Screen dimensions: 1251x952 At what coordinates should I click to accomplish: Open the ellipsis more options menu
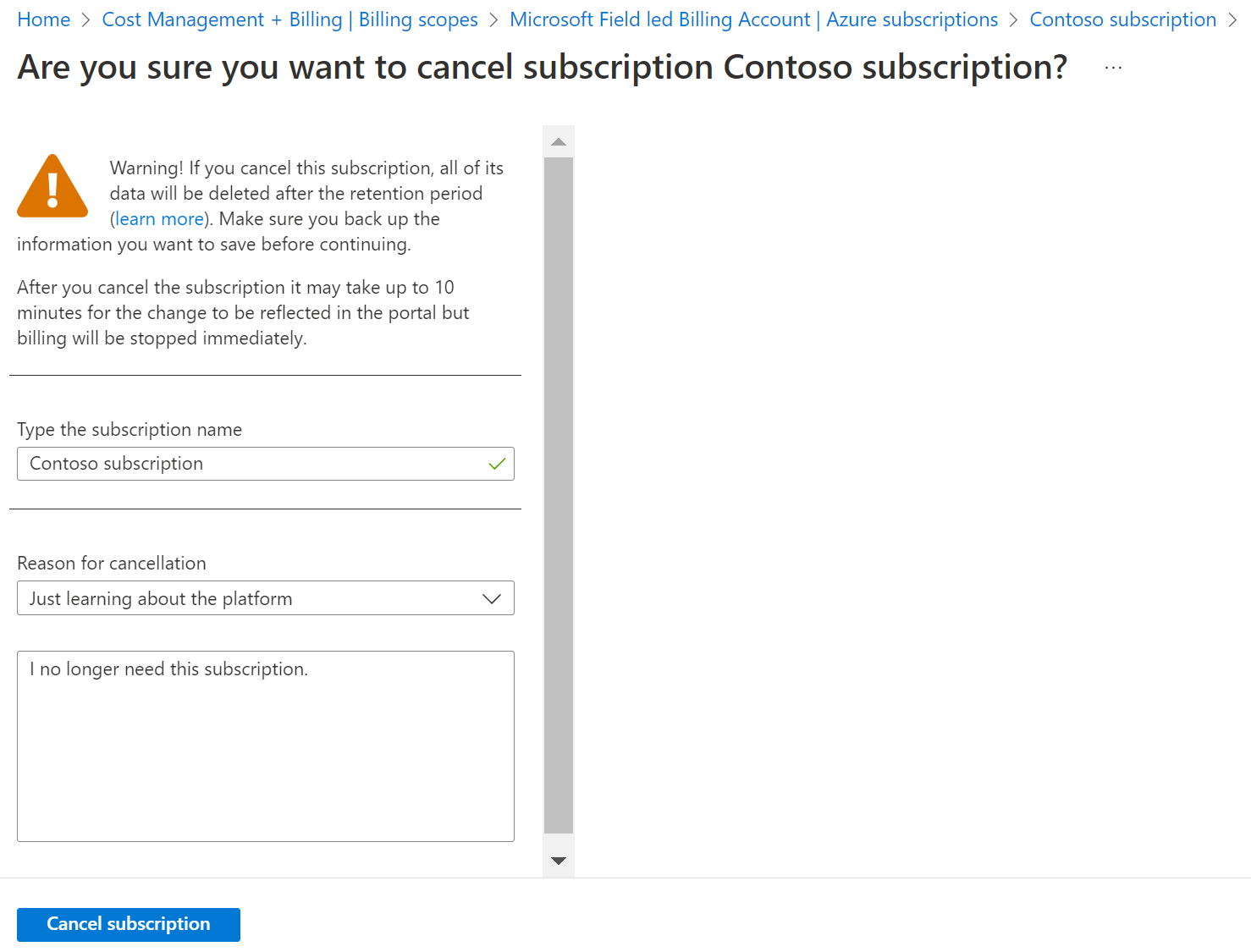pyautogui.click(x=1113, y=68)
